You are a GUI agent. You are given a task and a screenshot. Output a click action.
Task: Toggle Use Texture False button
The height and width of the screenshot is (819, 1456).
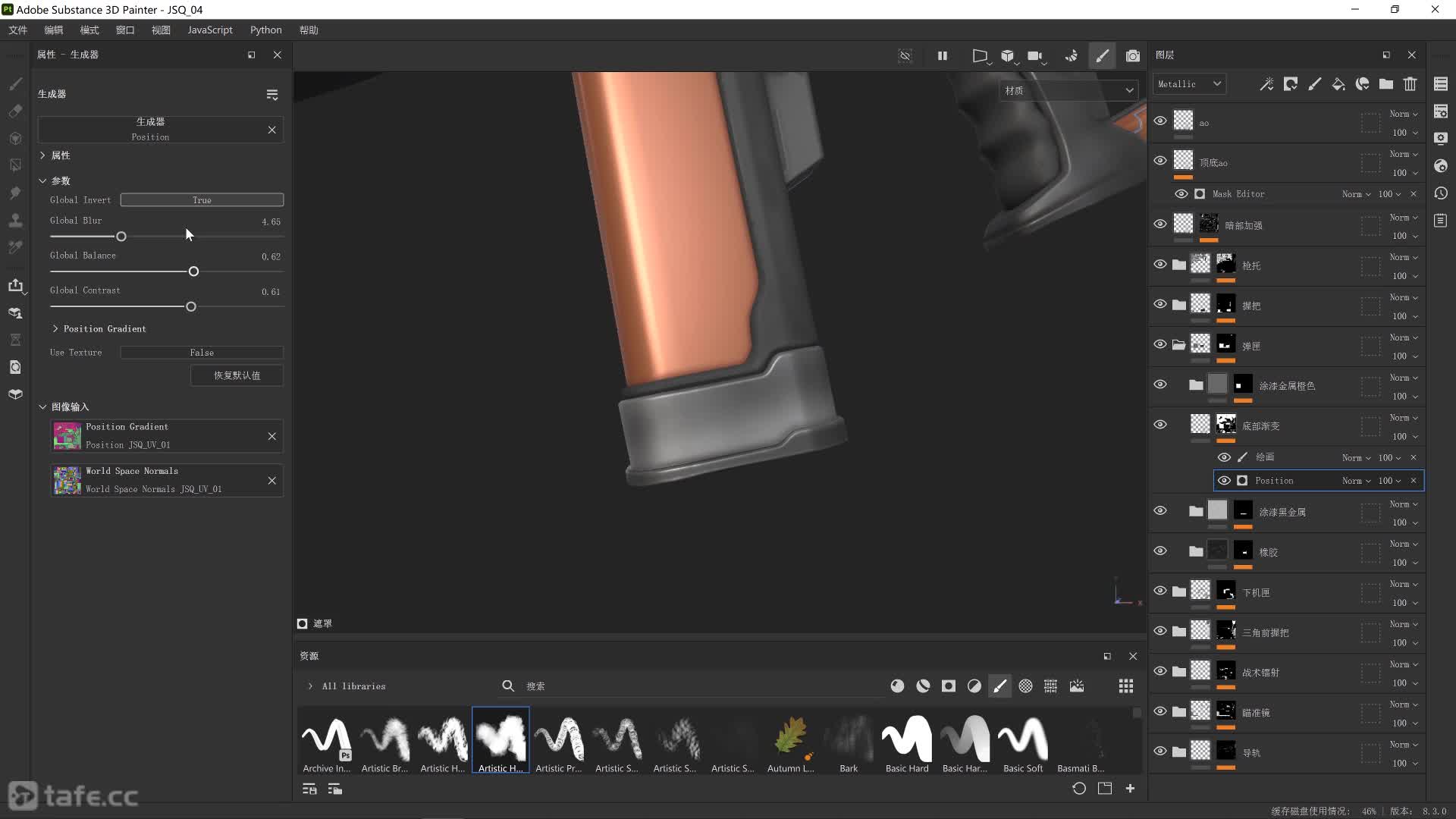click(x=202, y=353)
